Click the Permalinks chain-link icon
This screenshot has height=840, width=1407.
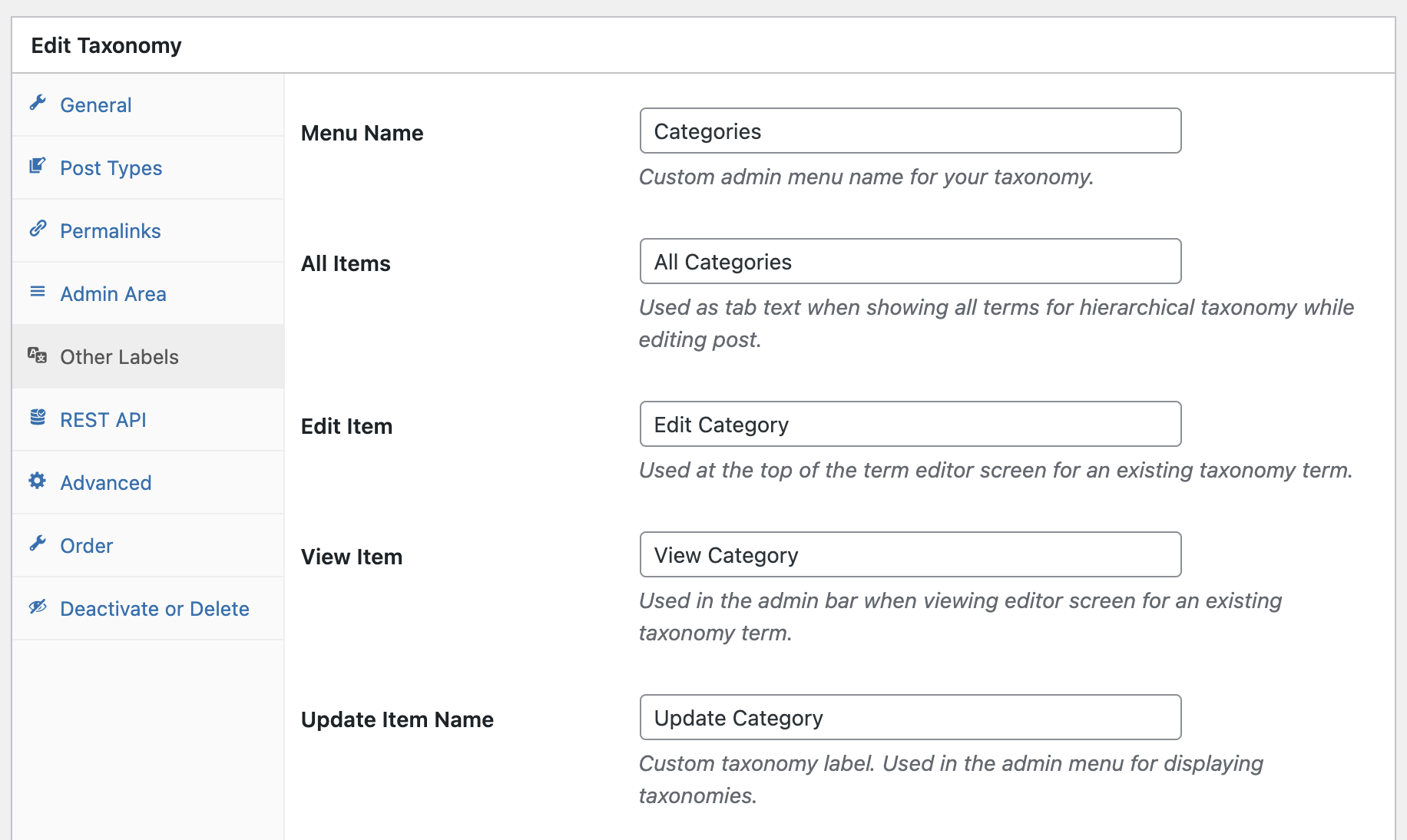(38, 230)
